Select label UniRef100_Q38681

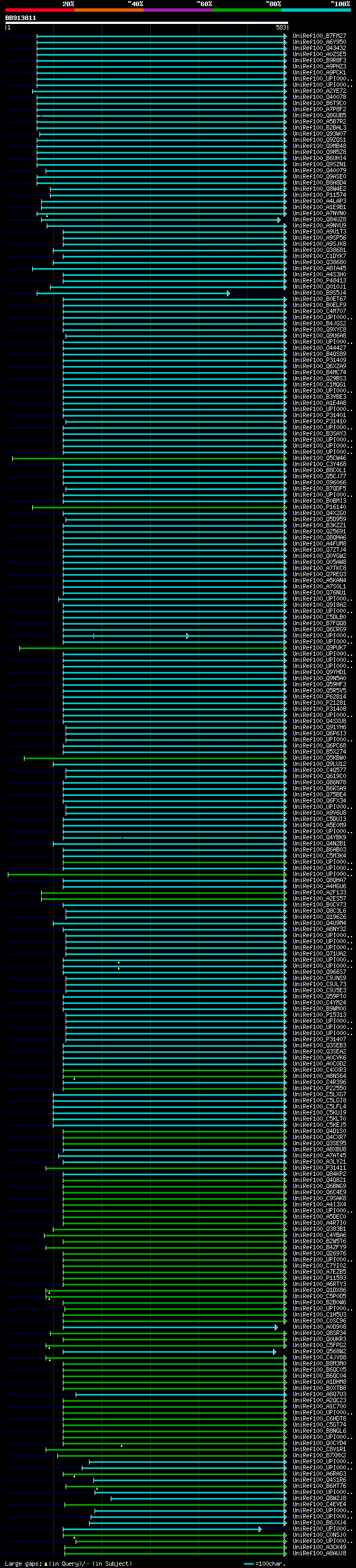[319, 250]
